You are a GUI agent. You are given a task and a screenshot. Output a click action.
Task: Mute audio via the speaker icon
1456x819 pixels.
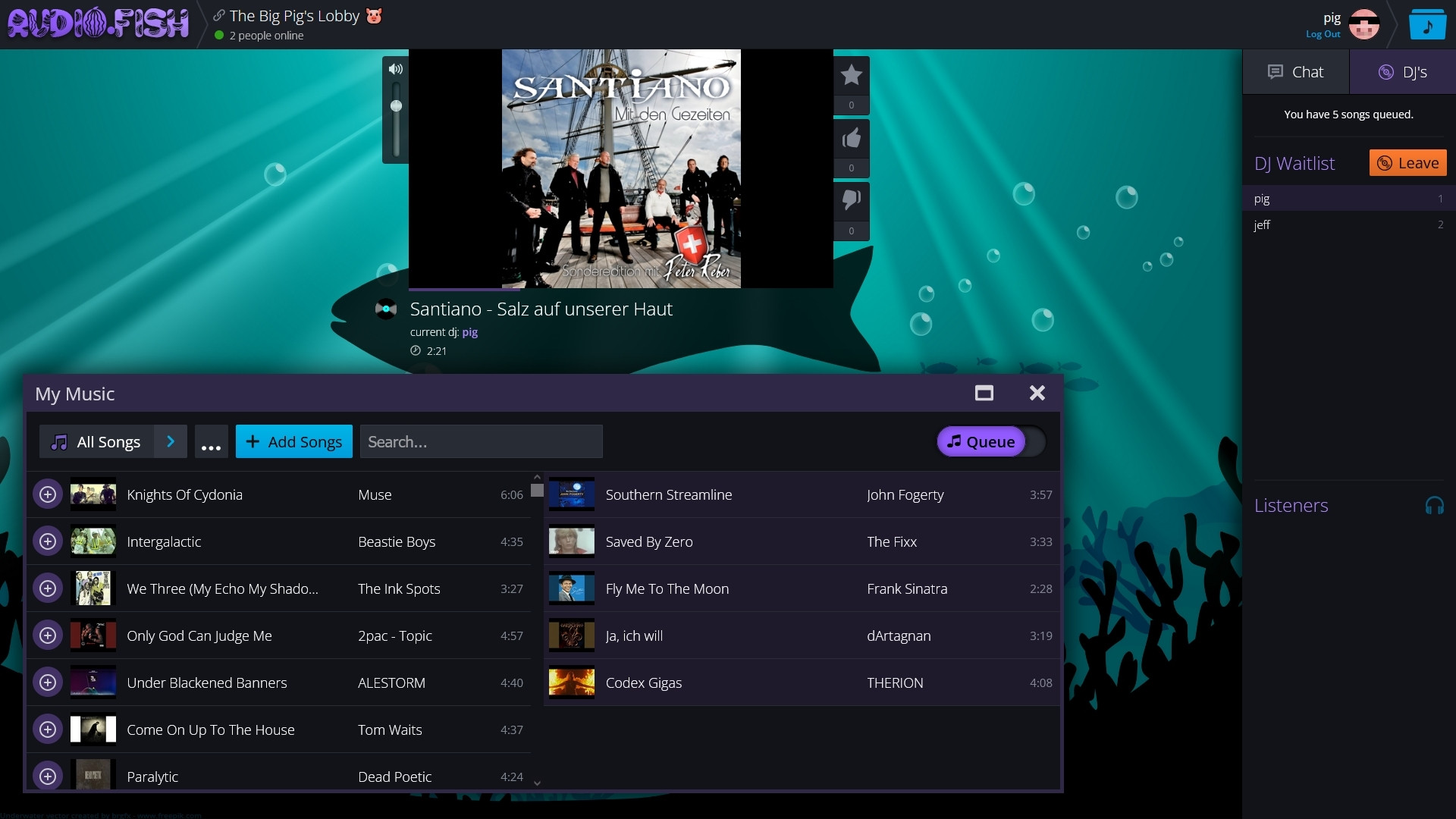tap(395, 68)
